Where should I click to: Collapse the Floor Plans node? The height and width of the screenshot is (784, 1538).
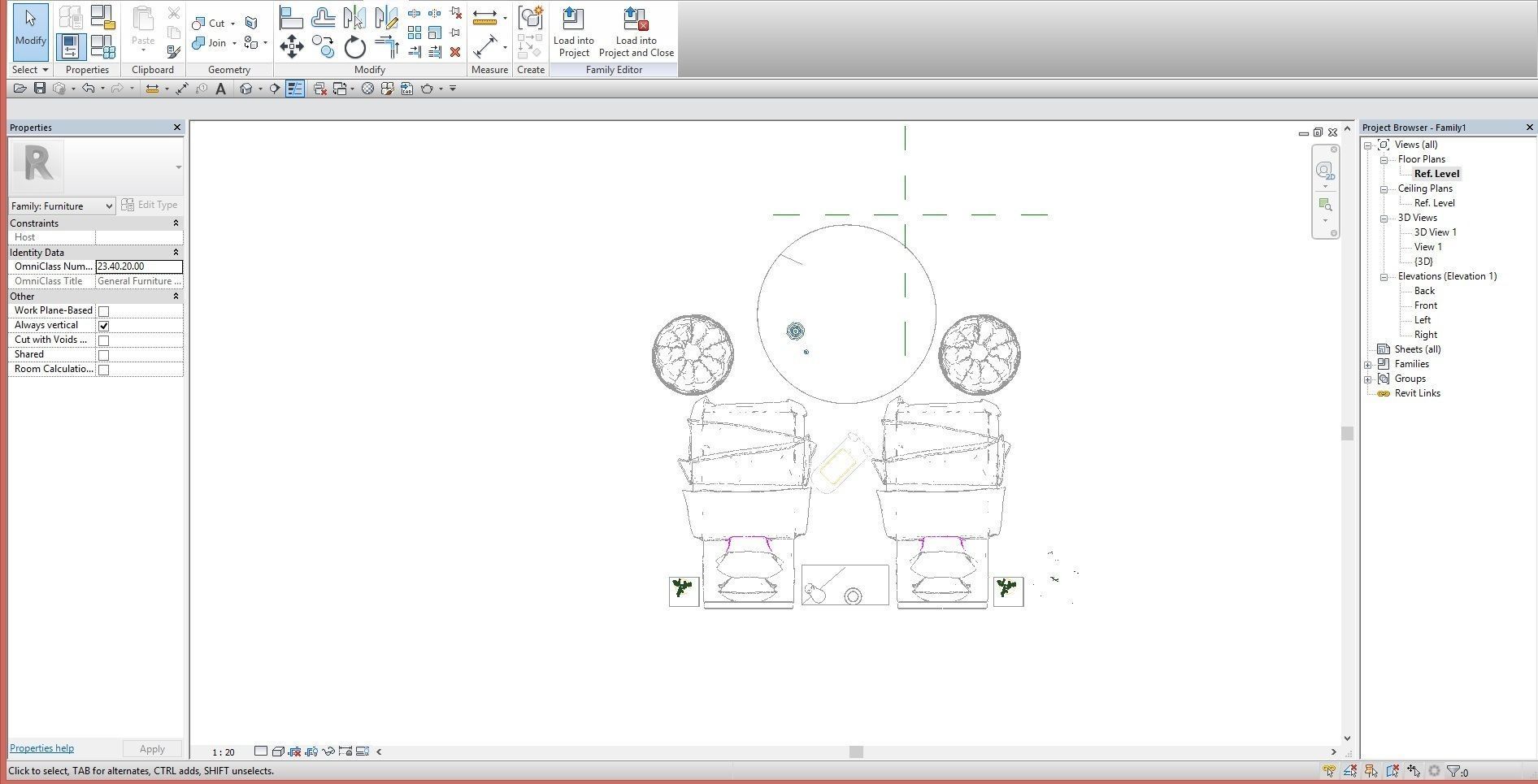click(1384, 160)
